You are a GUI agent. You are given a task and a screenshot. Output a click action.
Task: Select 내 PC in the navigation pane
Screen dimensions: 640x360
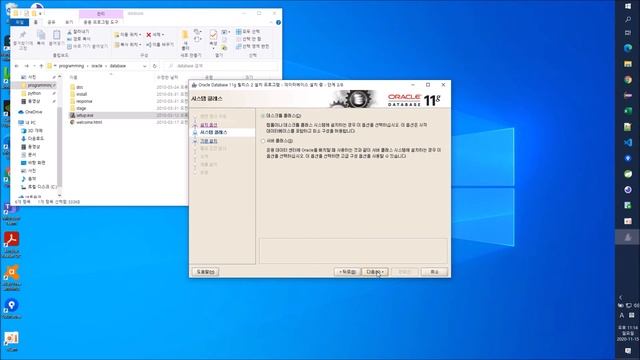point(31,122)
